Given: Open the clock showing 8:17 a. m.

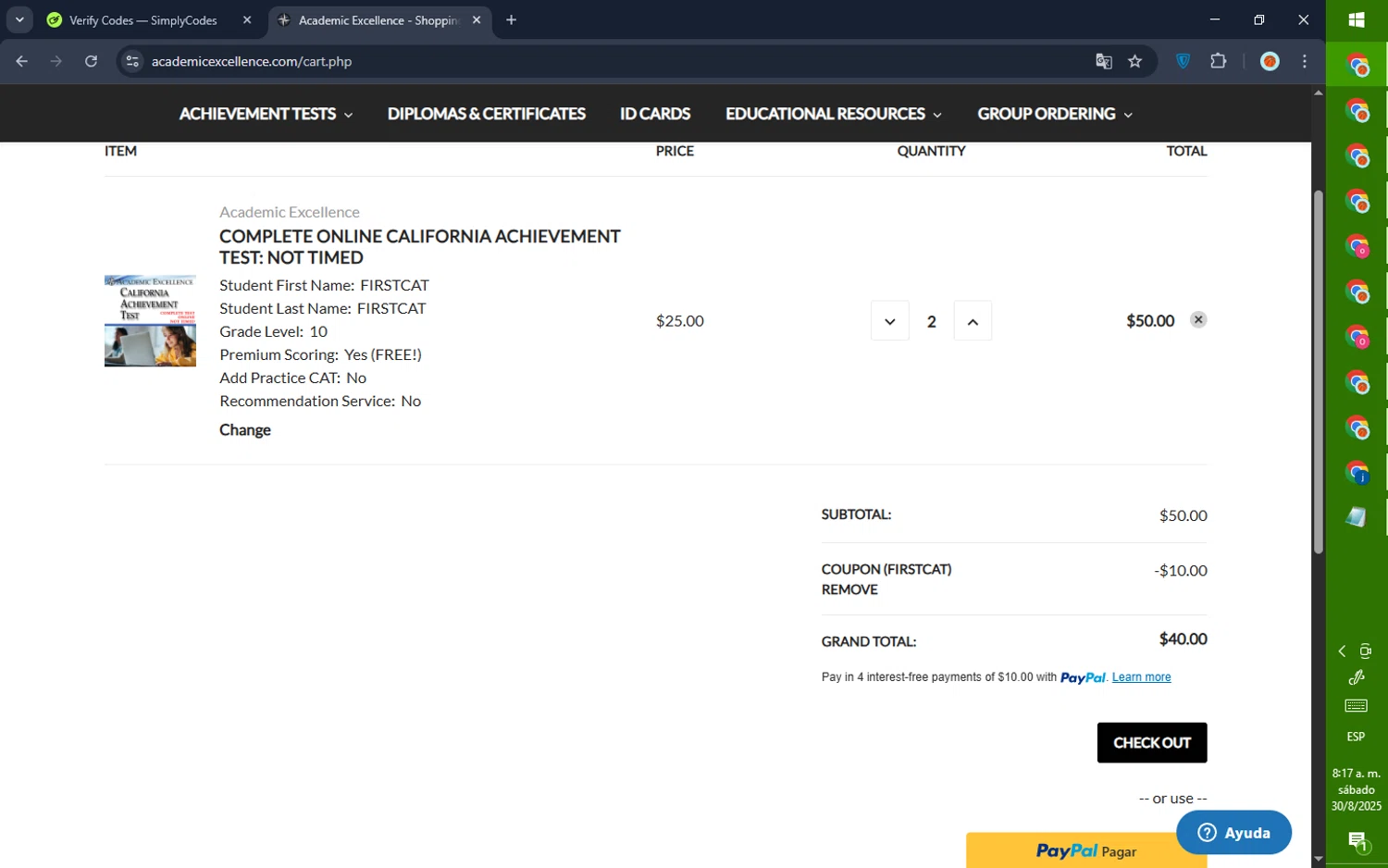Looking at the screenshot, I should [x=1357, y=789].
